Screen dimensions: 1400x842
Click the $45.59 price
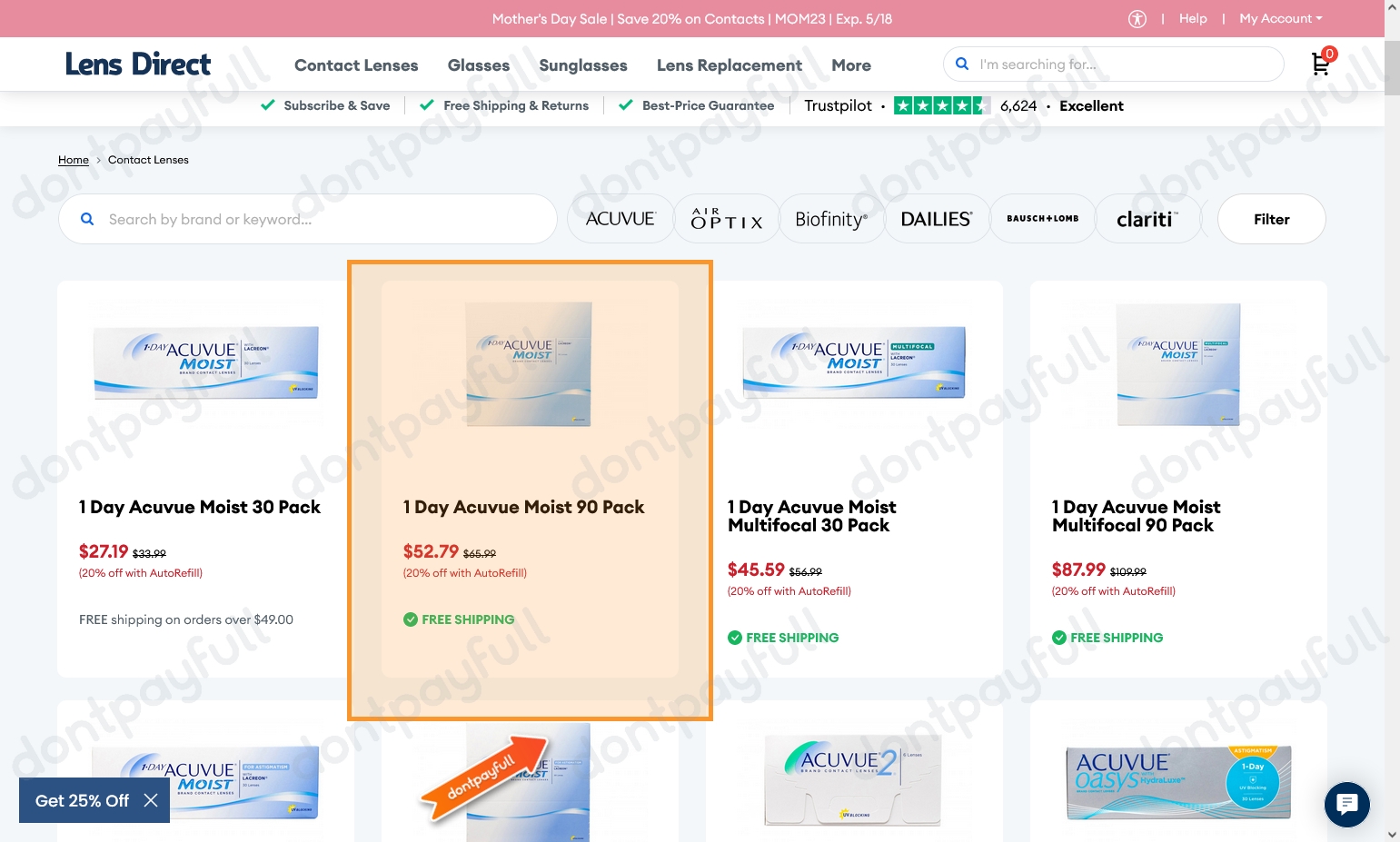coord(756,570)
